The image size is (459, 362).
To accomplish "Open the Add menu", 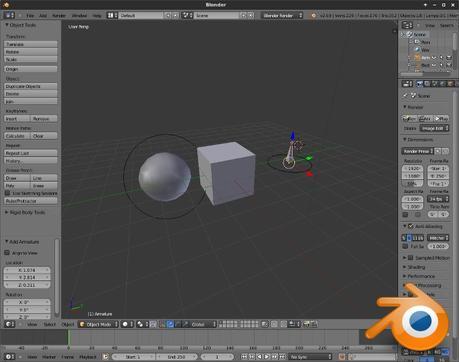I will point(43,16).
